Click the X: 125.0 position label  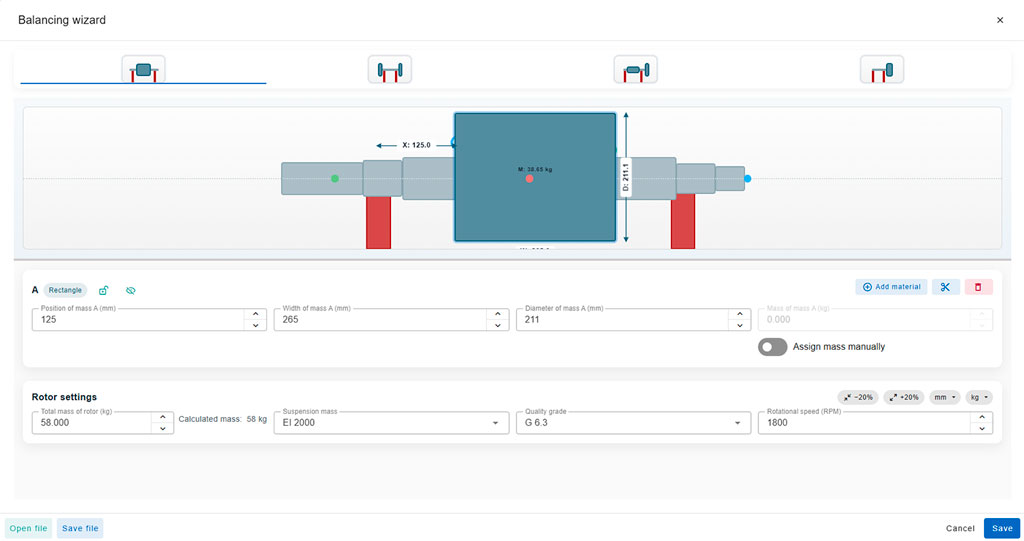point(416,145)
